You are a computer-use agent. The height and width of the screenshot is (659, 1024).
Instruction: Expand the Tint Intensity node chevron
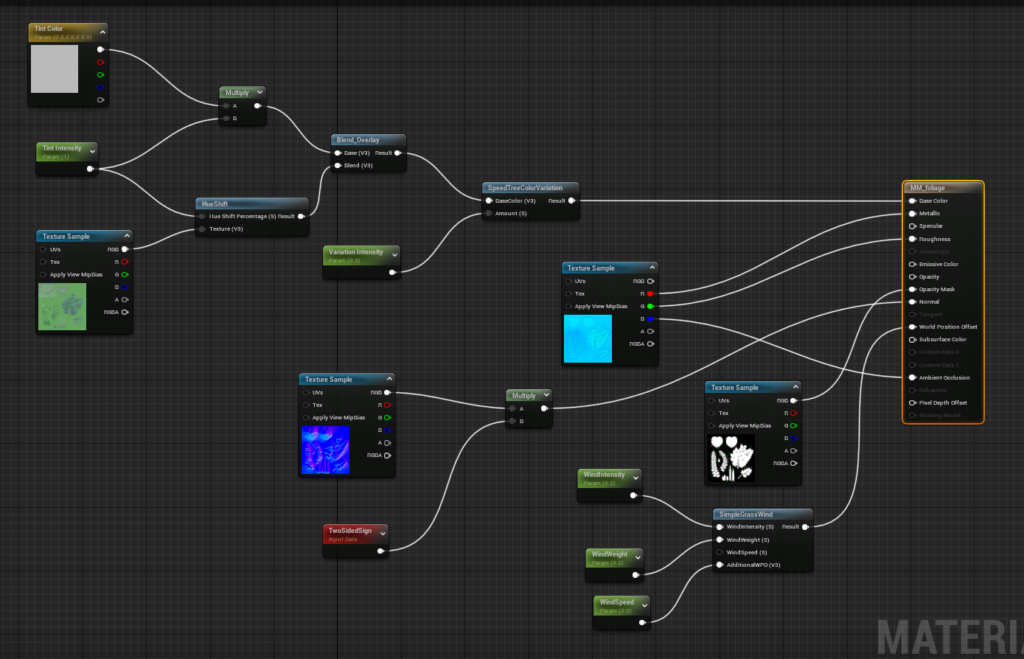(92, 152)
